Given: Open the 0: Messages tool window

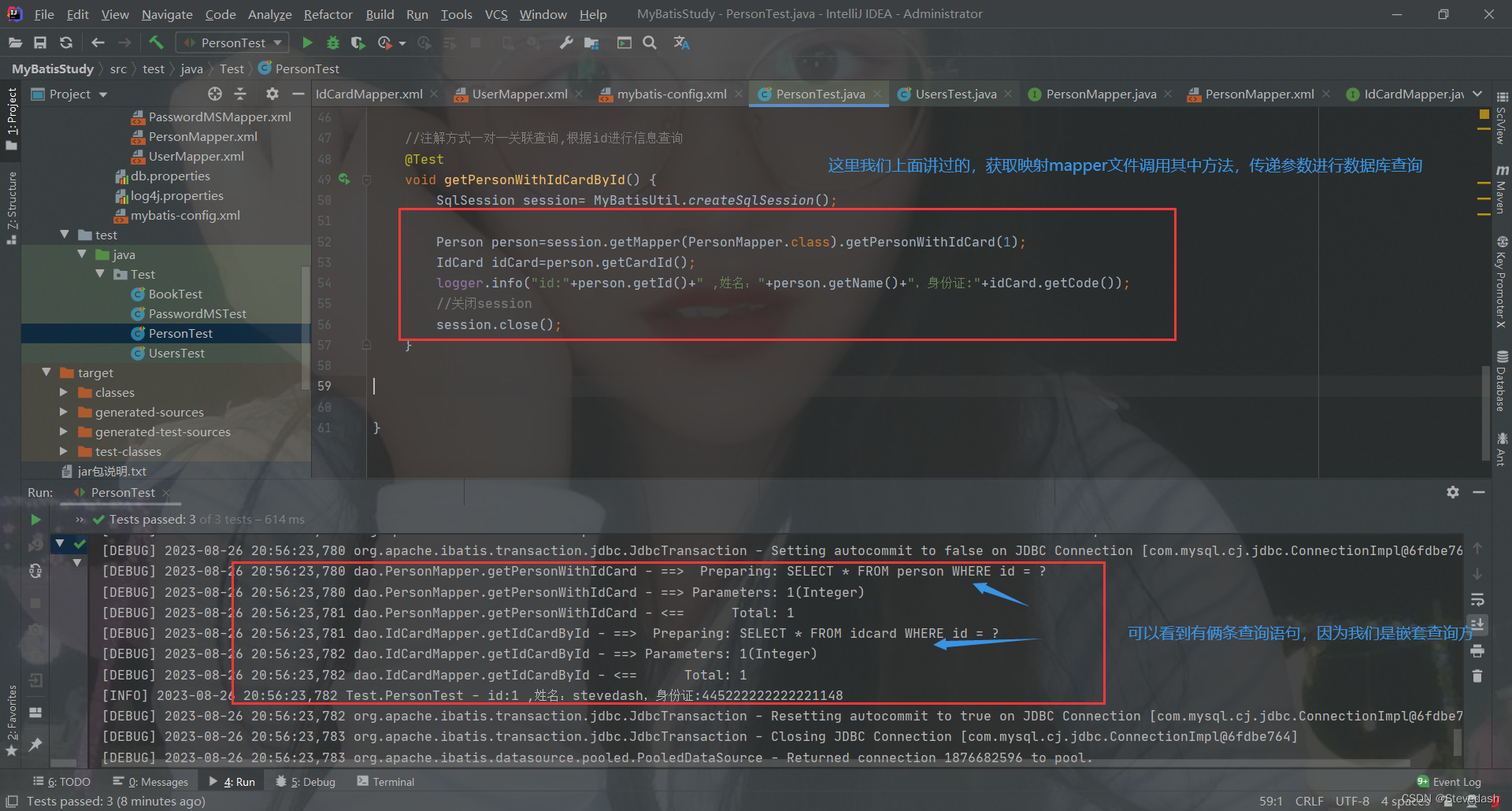Looking at the screenshot, I should click(x=150, y=782).
